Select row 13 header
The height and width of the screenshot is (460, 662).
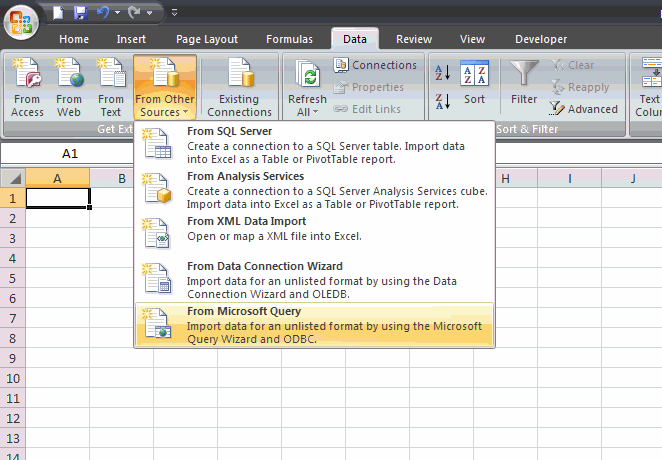coord(13,438)
